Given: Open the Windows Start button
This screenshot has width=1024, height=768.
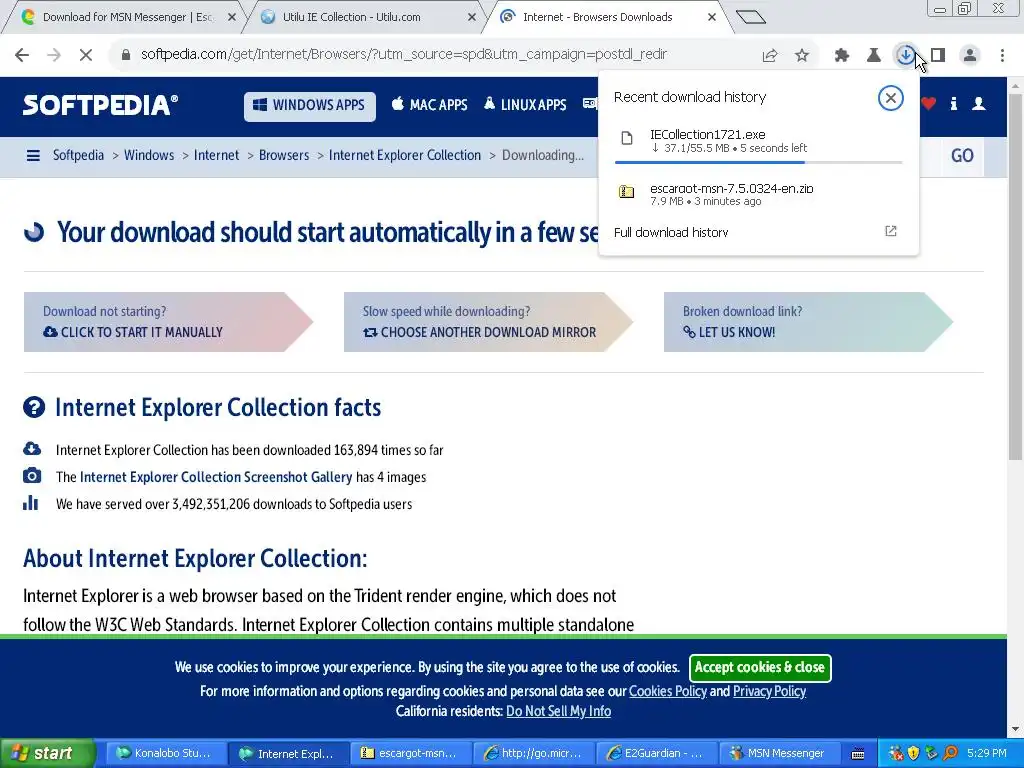Looking at the screenshot, I should tap(47, 754).
